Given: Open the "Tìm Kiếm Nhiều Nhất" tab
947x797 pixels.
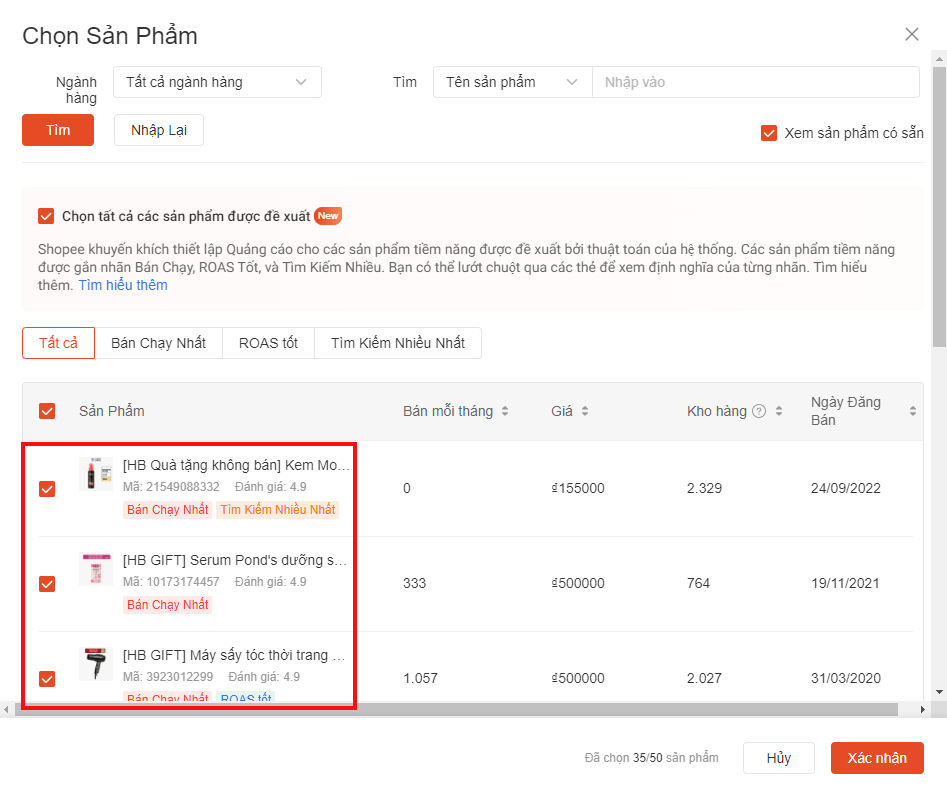Looking at the screenshot, I should click(397, 342).
